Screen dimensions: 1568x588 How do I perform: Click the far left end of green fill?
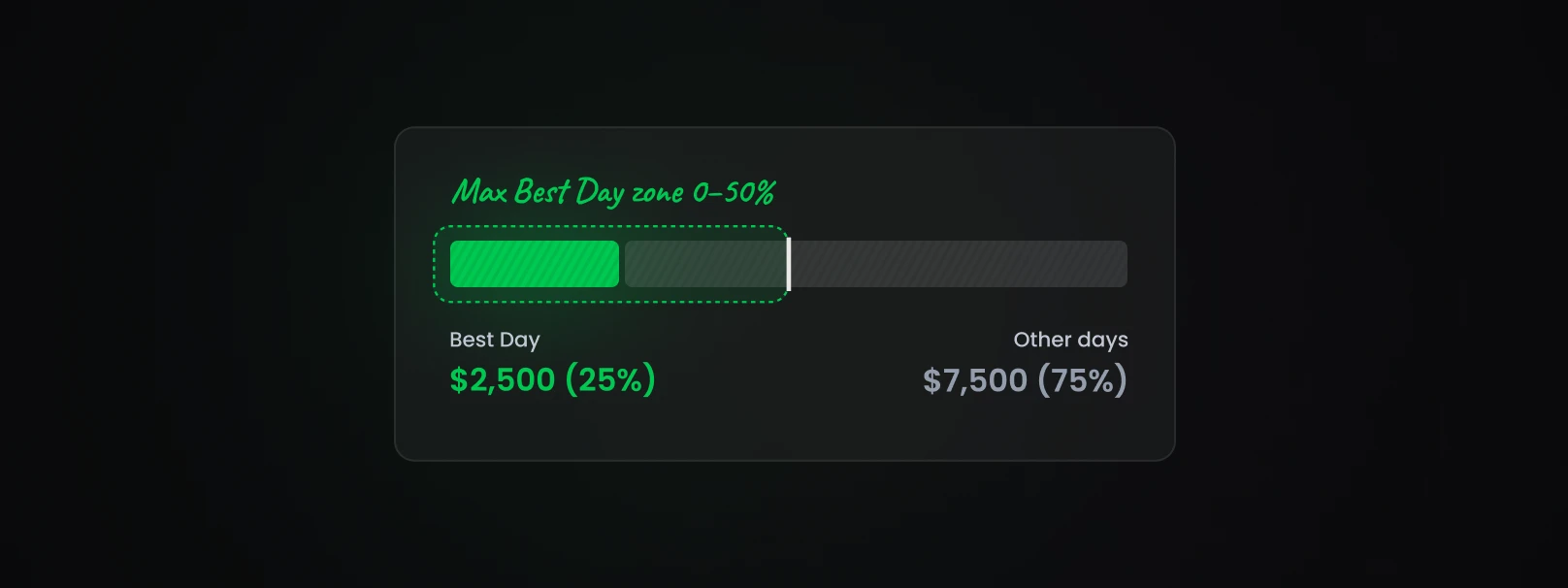click(x=455, y=264)
